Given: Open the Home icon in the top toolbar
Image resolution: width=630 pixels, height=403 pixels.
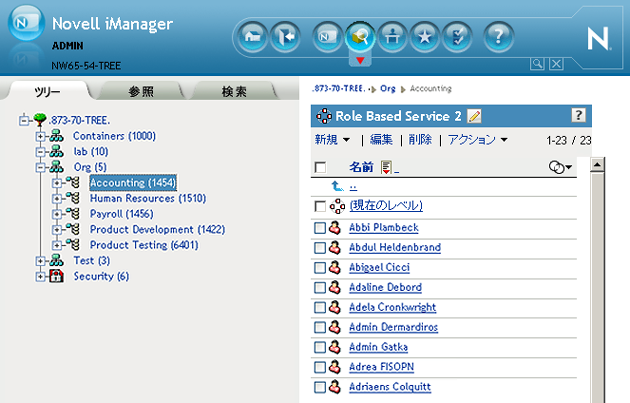Looking at the screenshot, I should (x=252, y=37).
